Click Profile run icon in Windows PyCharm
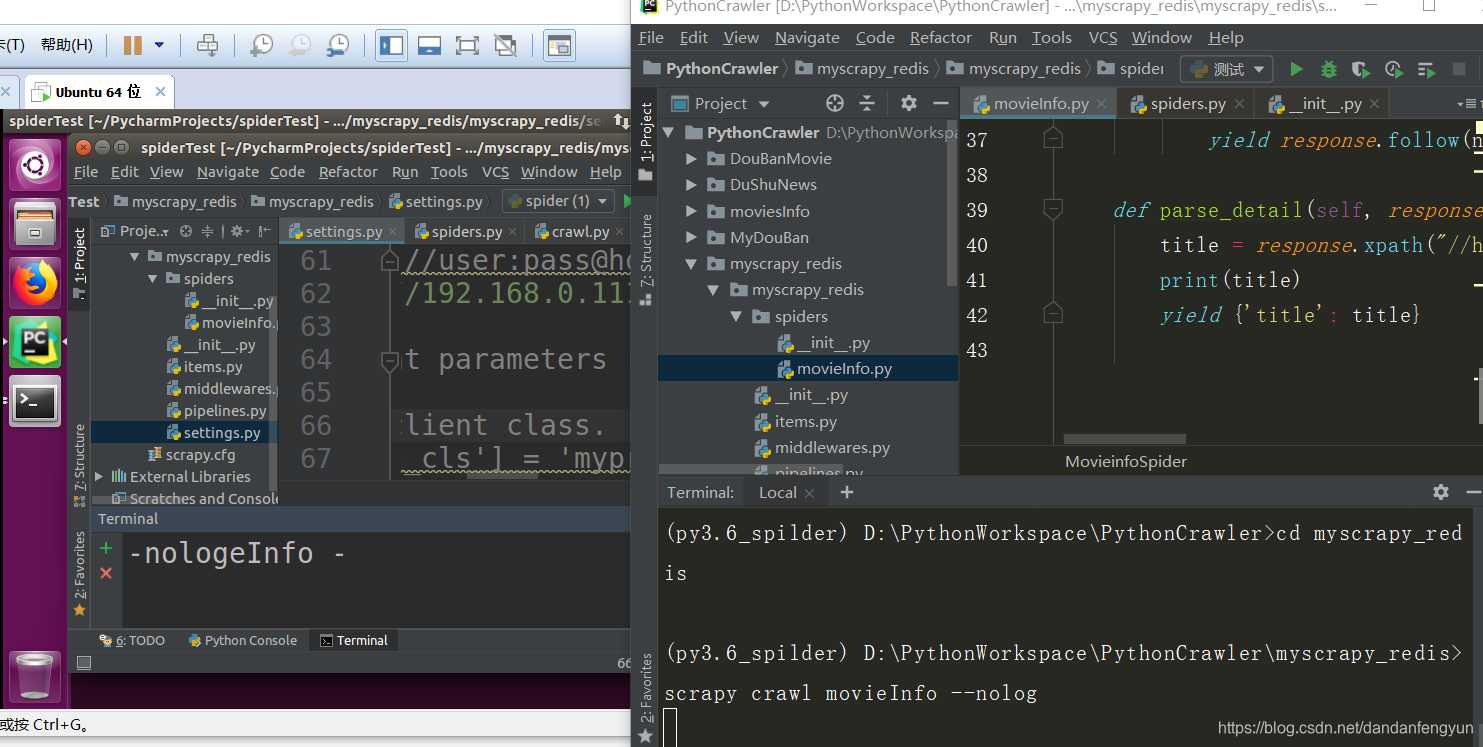Viewport: 1483px width, 747px height. [1394, 69]
